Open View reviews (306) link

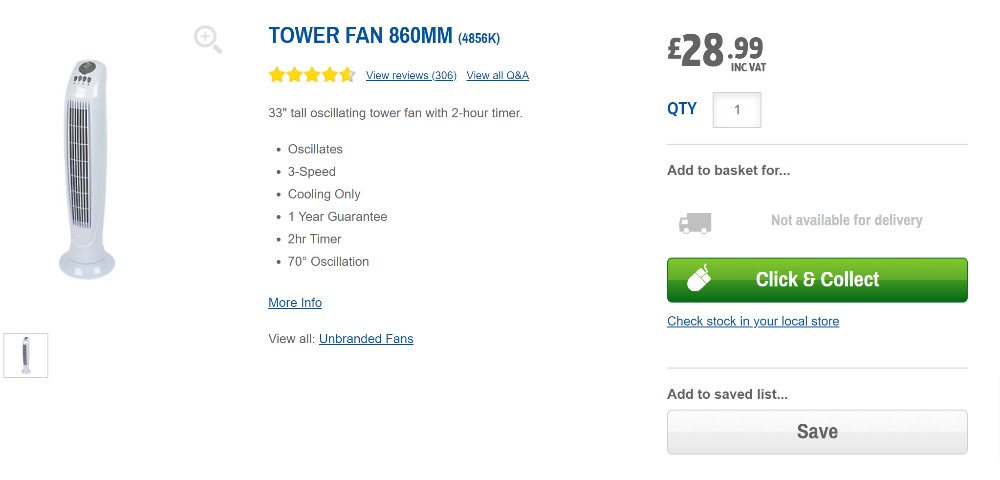[x=411, y=76]
